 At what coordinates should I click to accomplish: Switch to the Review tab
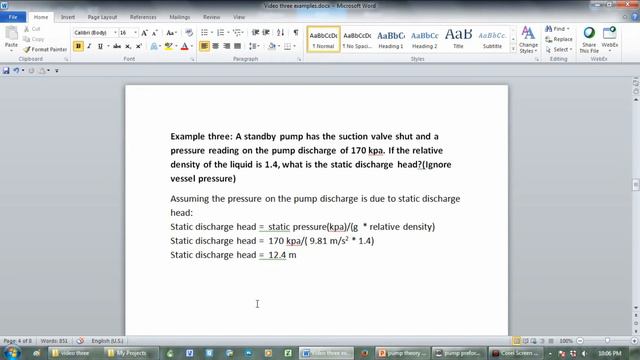tap(211, 17)
